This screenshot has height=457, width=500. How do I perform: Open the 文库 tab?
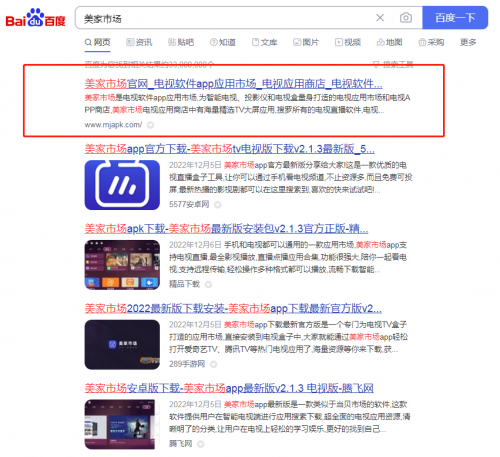pos(265,42)
